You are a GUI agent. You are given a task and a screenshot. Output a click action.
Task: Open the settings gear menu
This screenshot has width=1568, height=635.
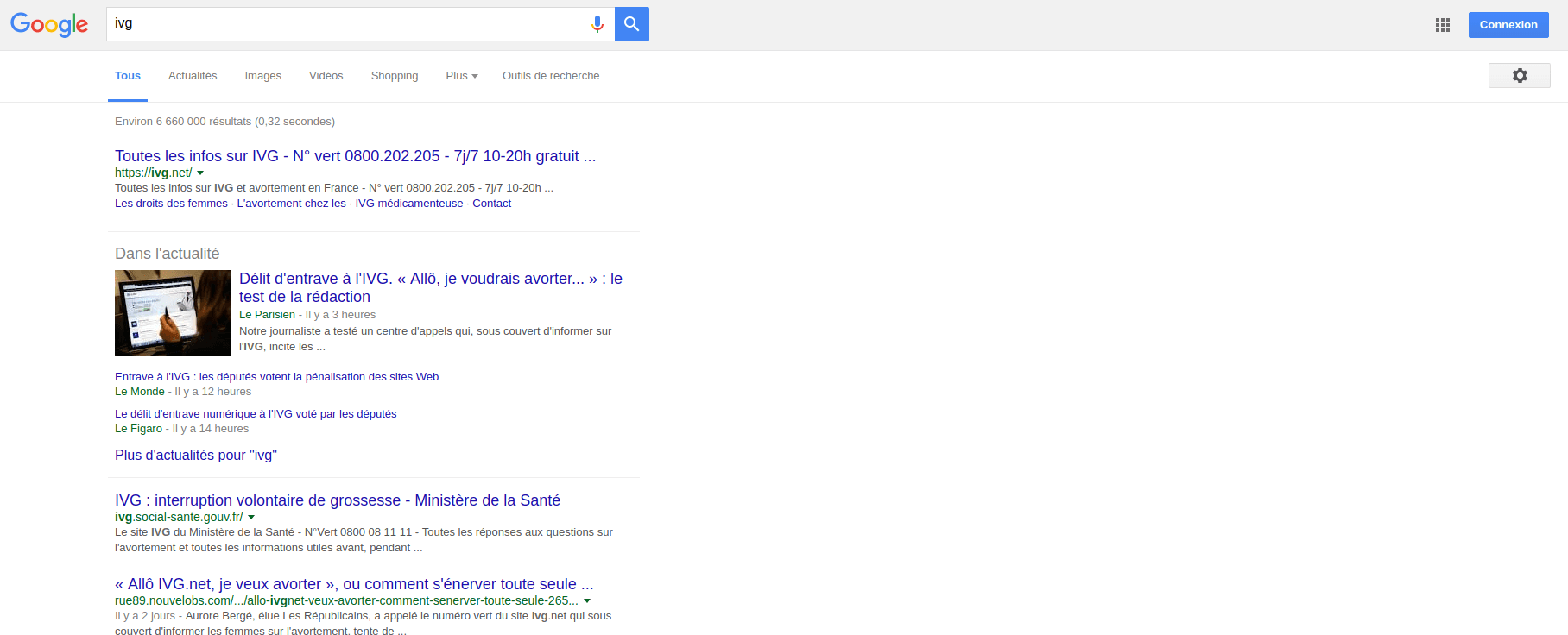1520,76
